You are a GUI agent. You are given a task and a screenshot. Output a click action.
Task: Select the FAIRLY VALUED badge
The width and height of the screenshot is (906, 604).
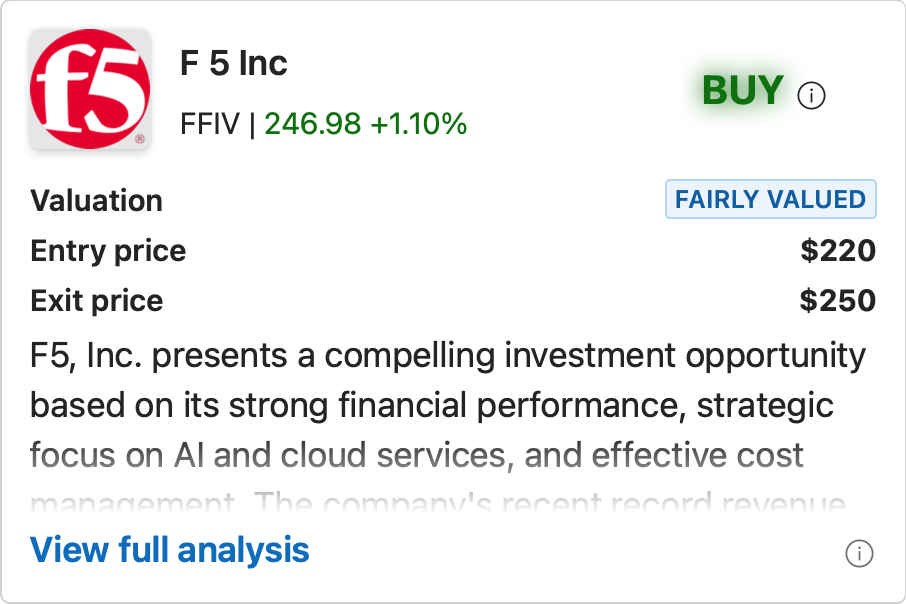coord(771,199)
